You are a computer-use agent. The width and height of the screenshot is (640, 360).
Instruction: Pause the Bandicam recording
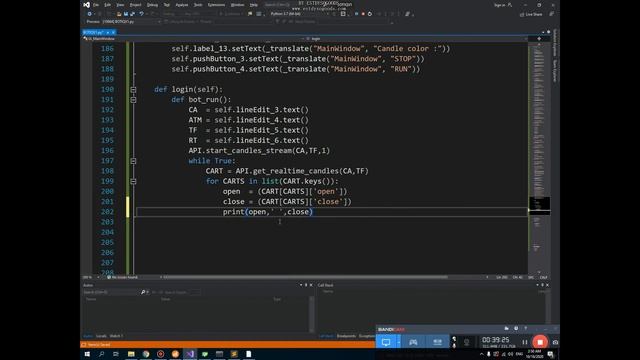[x=525, y=342]
